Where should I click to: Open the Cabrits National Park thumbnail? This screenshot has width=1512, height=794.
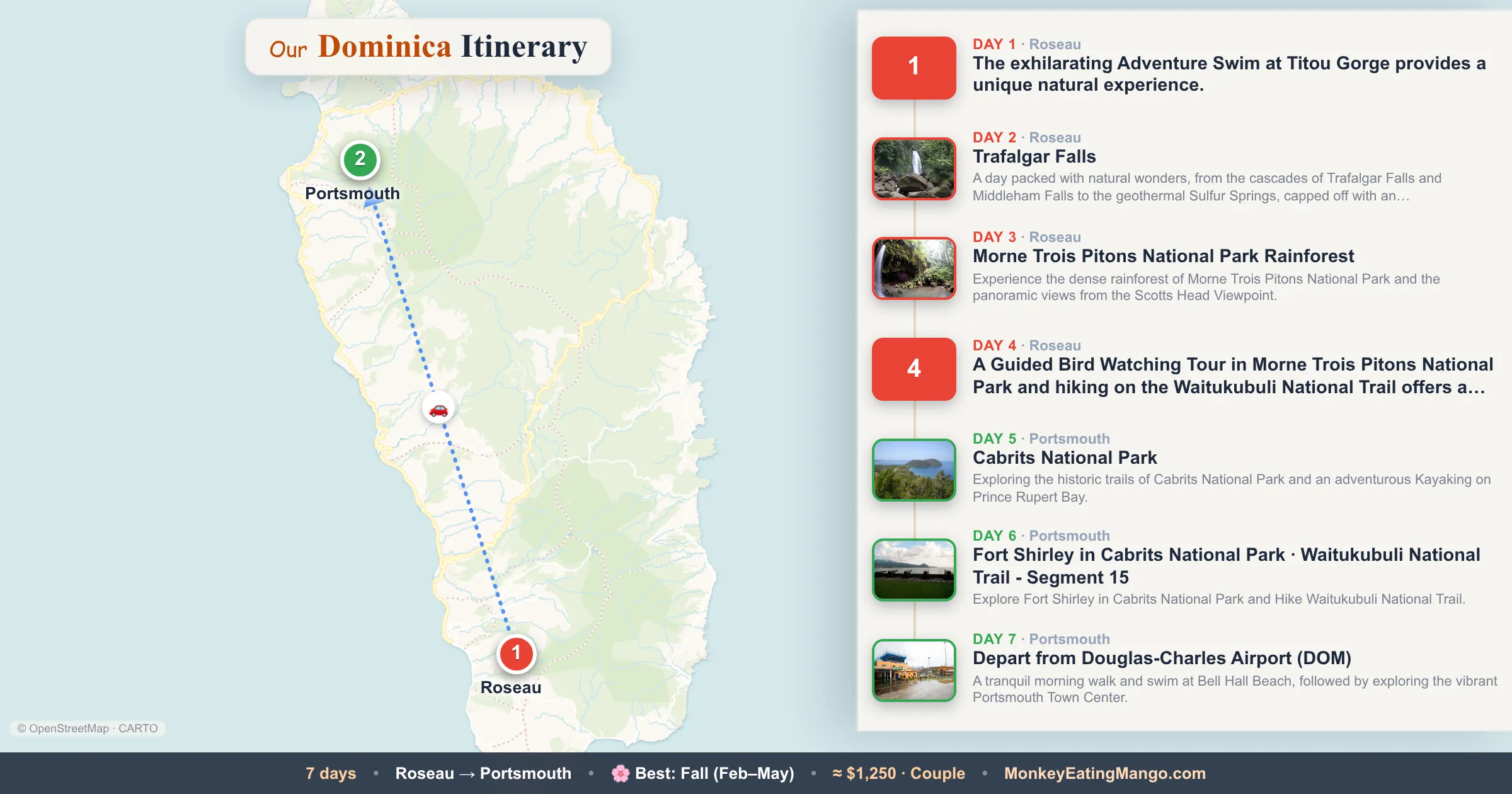click(913, 469)
